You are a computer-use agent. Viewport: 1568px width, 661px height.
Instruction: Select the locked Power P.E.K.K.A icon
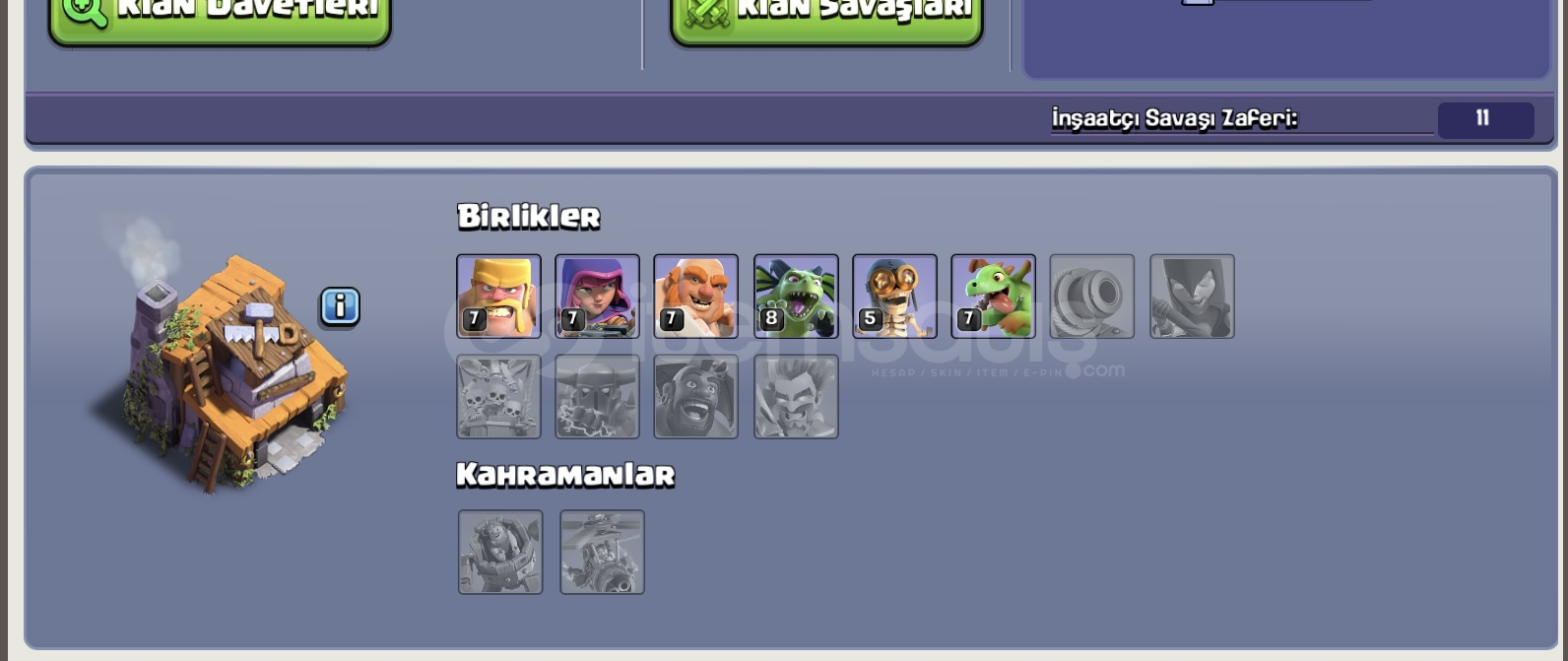coord(597,397)
